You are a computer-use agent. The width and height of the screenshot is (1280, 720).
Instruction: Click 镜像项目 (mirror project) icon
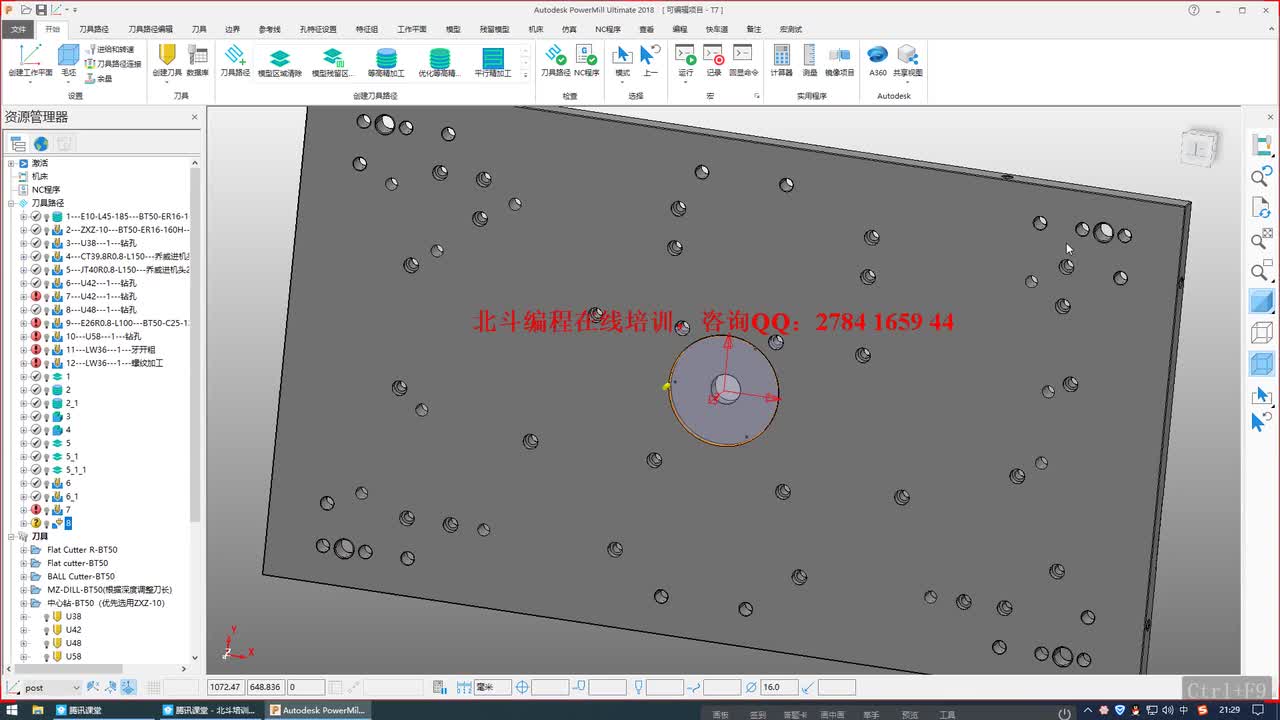[x=840, y=55]
